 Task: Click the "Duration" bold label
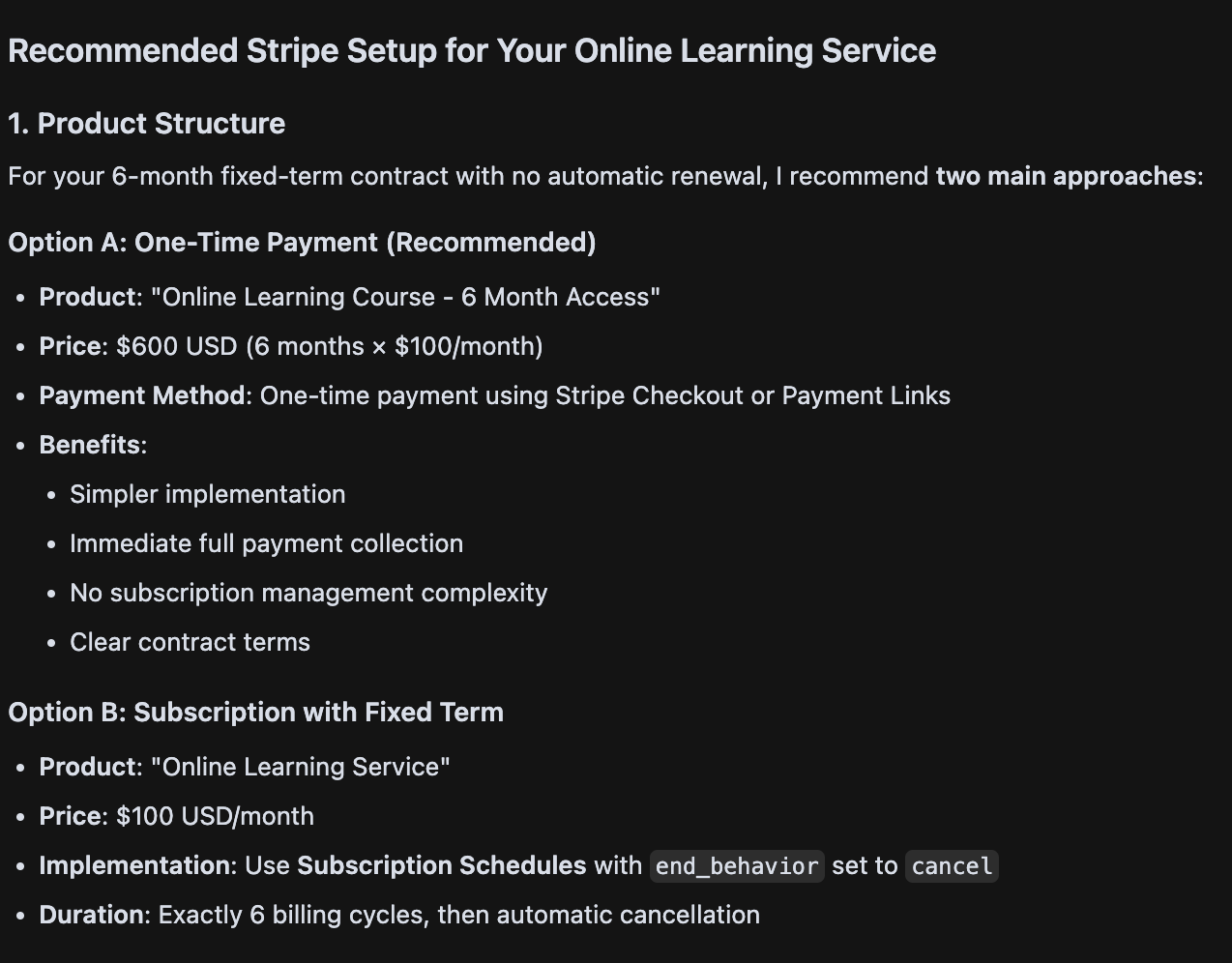coord(91,915)
